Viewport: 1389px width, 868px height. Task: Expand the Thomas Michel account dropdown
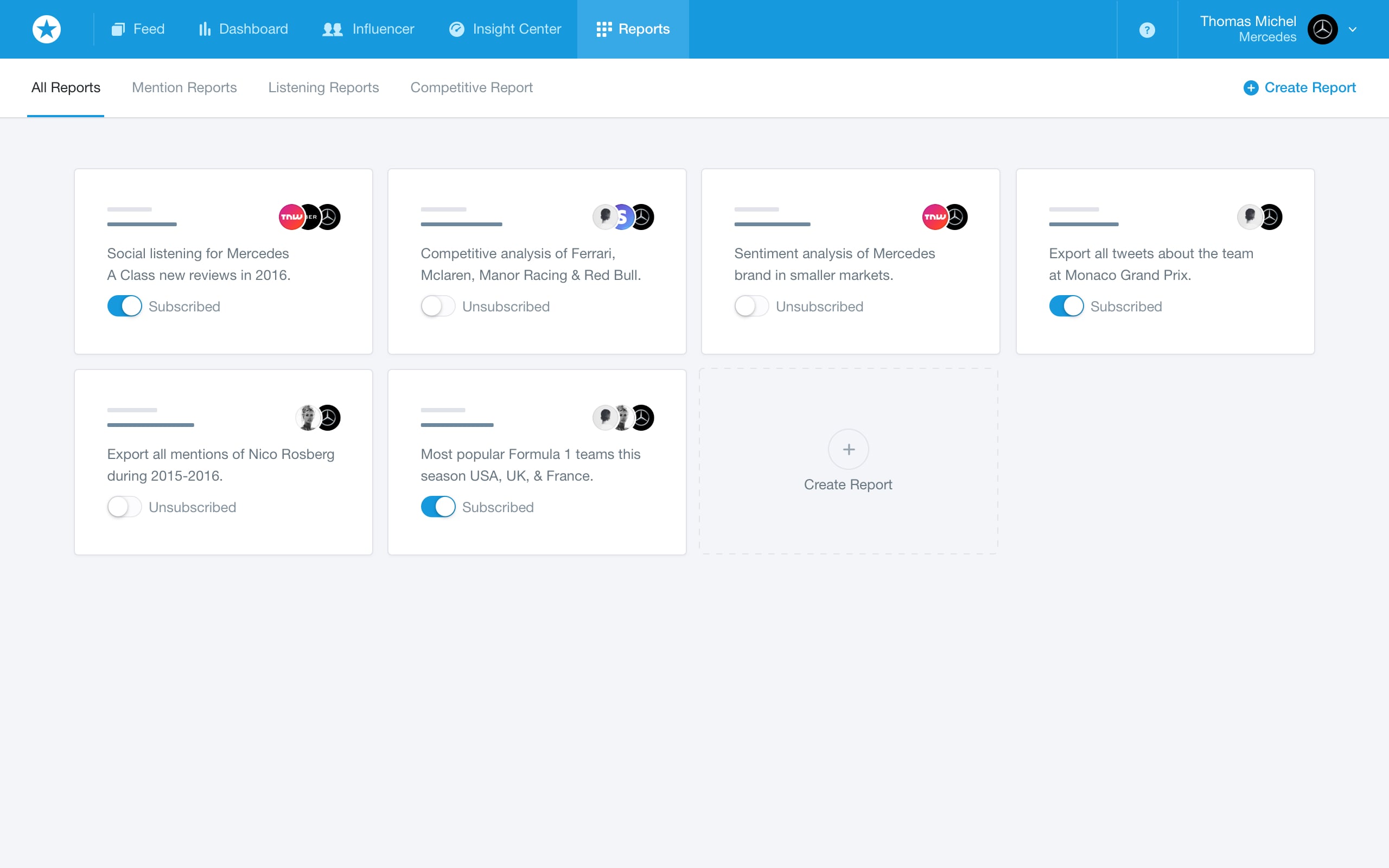tap(1352, 30)
